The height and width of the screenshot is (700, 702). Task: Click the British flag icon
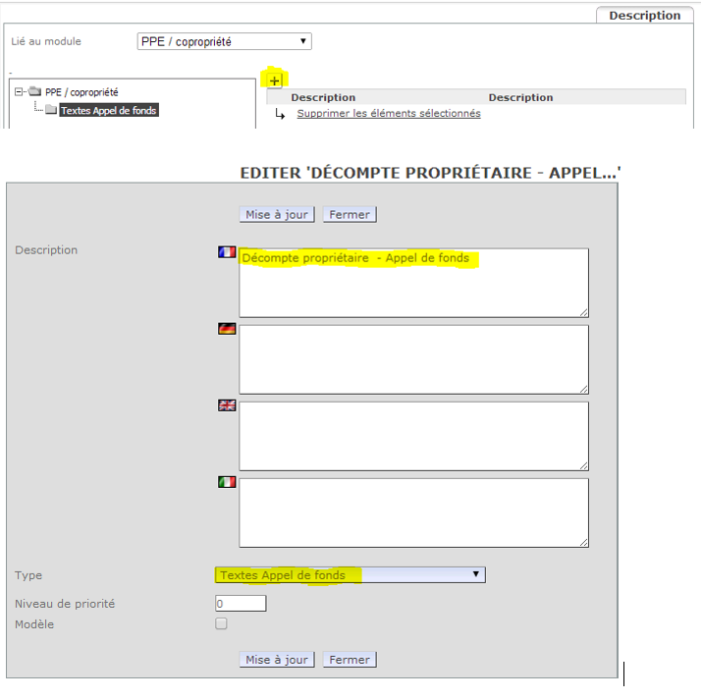click(227, 405)
